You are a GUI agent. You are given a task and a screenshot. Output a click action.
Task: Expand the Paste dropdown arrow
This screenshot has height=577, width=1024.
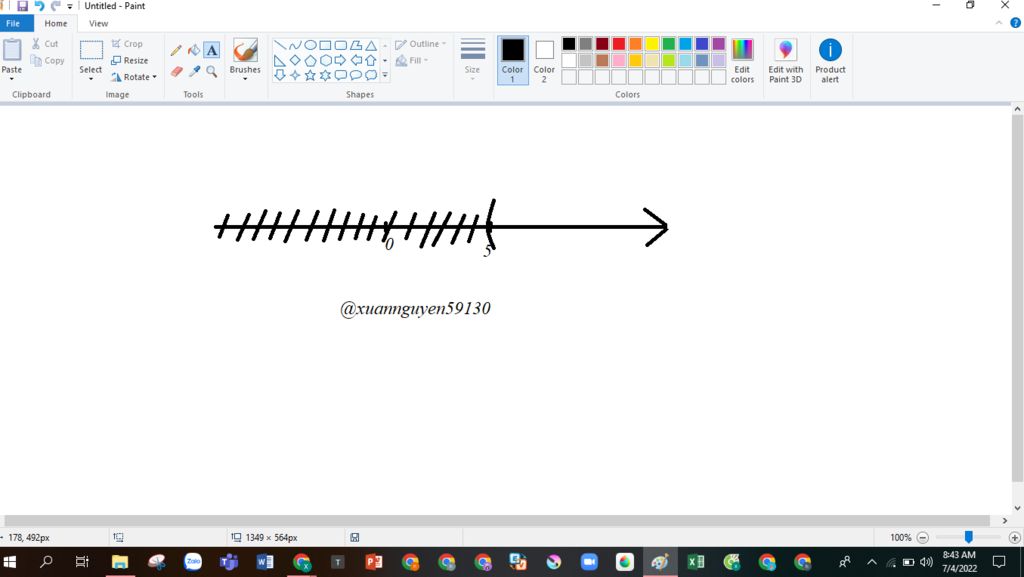(x=12, y=79)
